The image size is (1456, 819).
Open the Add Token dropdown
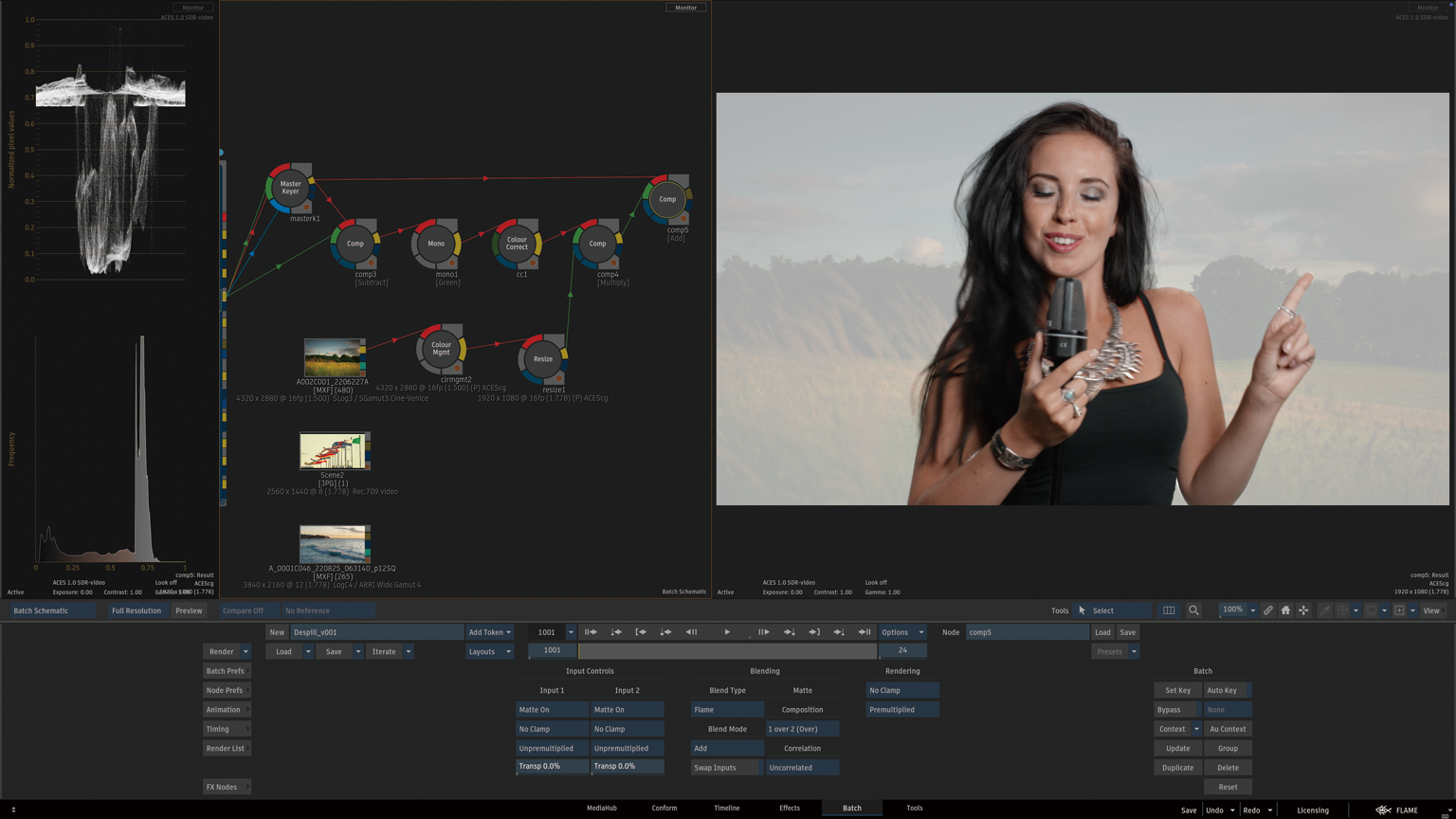click(489, 632)
